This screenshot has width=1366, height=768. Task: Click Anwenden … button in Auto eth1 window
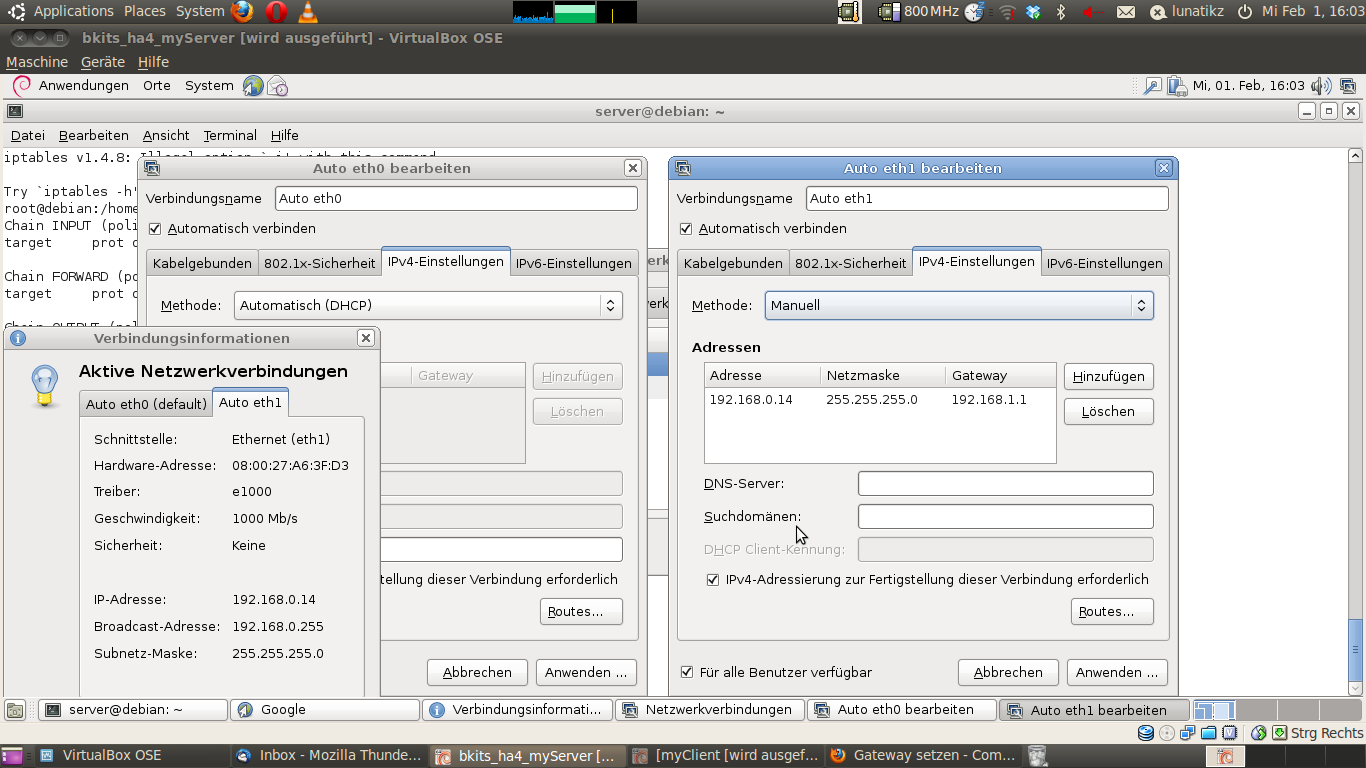tap(1117, 672)
